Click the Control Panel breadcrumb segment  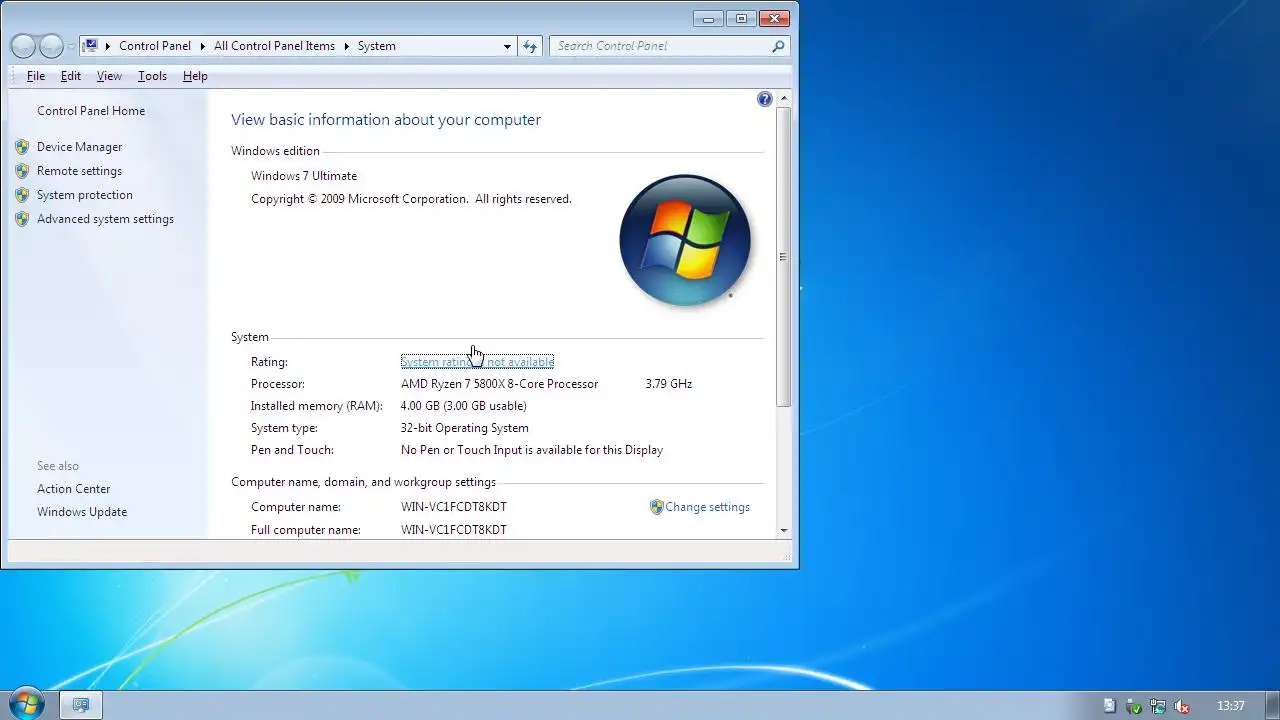pyautogui.click(x=154, y=46)
